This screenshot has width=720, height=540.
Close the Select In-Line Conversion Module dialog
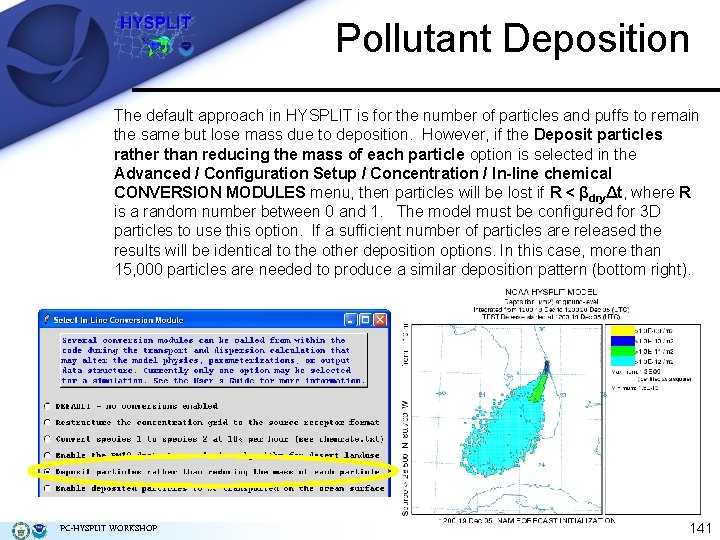[x=380, y=320]
